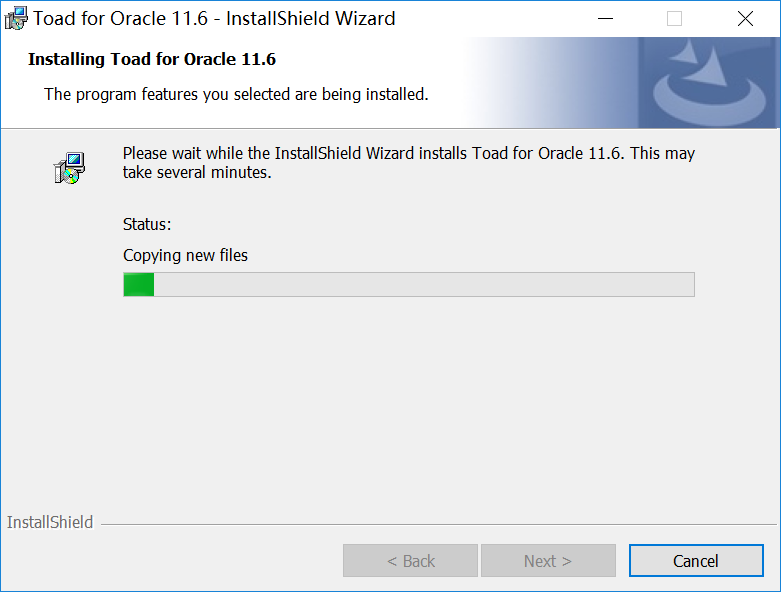Minimize the InstallShield Wizard window

[604, 19]
